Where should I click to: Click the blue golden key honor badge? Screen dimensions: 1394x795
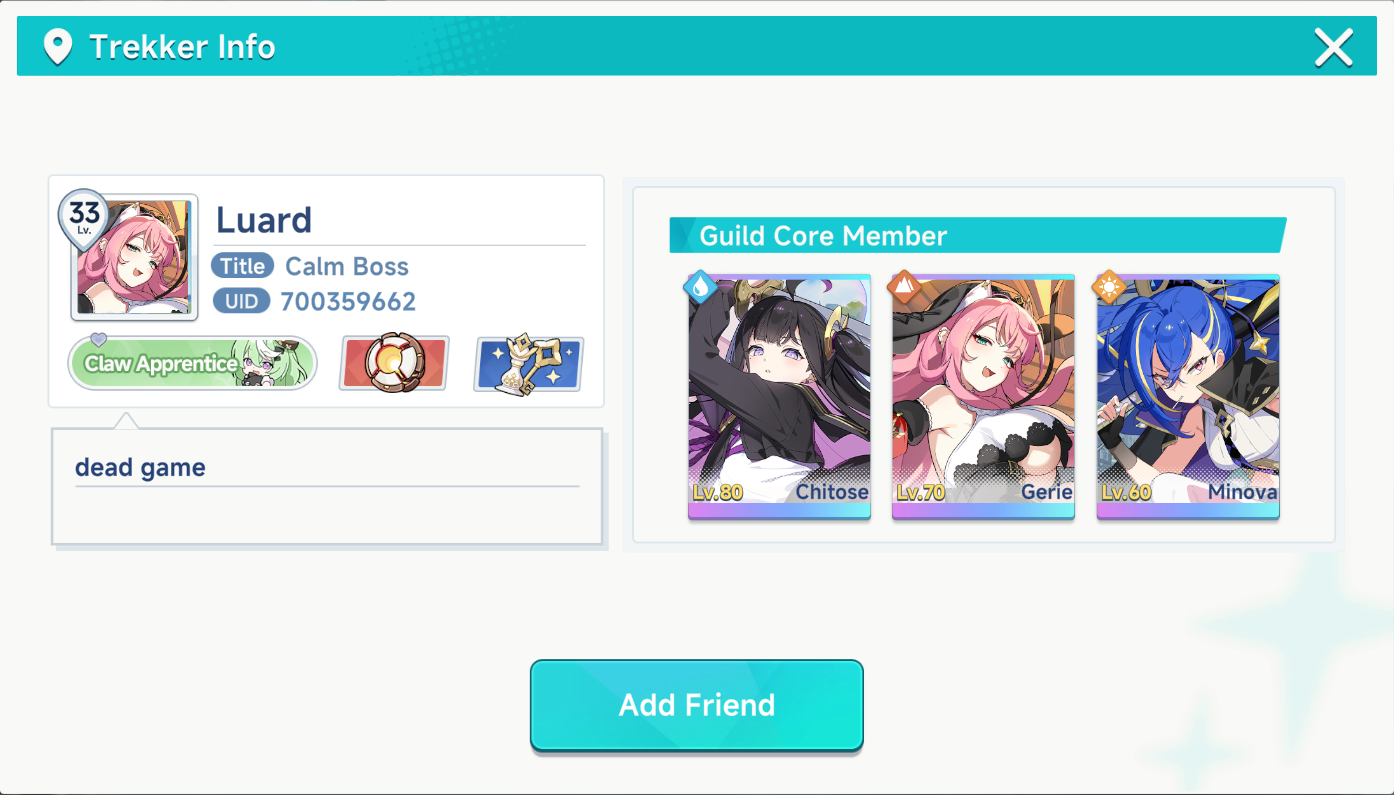click(x=529, y=363)
